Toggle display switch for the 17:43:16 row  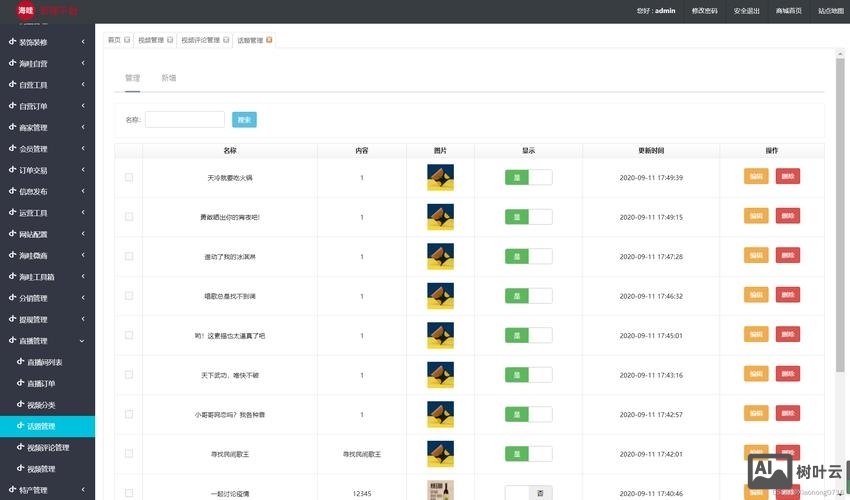click(529, 375)
